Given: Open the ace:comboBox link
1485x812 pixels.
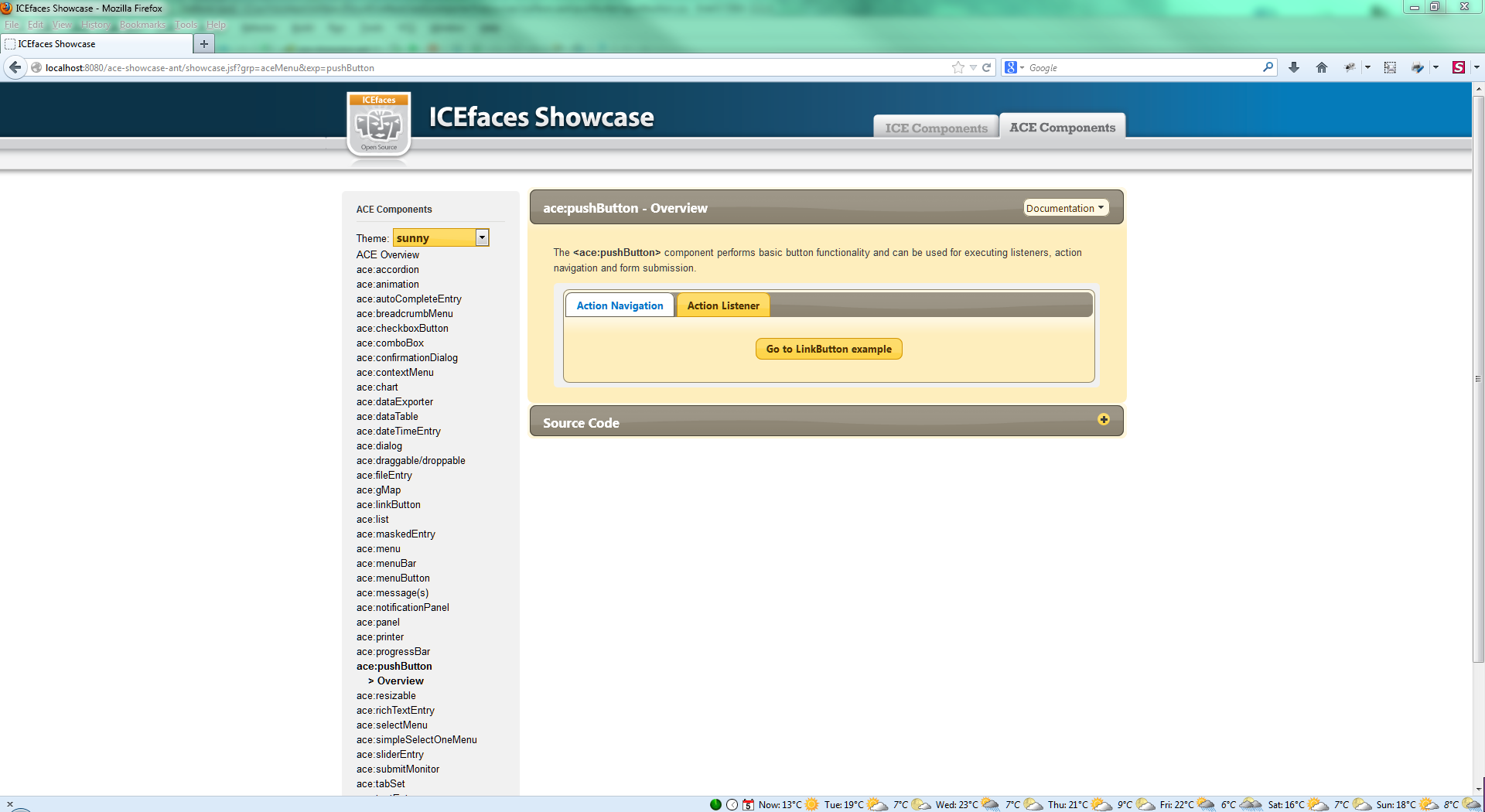Looking at the screenshot, I should [390, 343].
